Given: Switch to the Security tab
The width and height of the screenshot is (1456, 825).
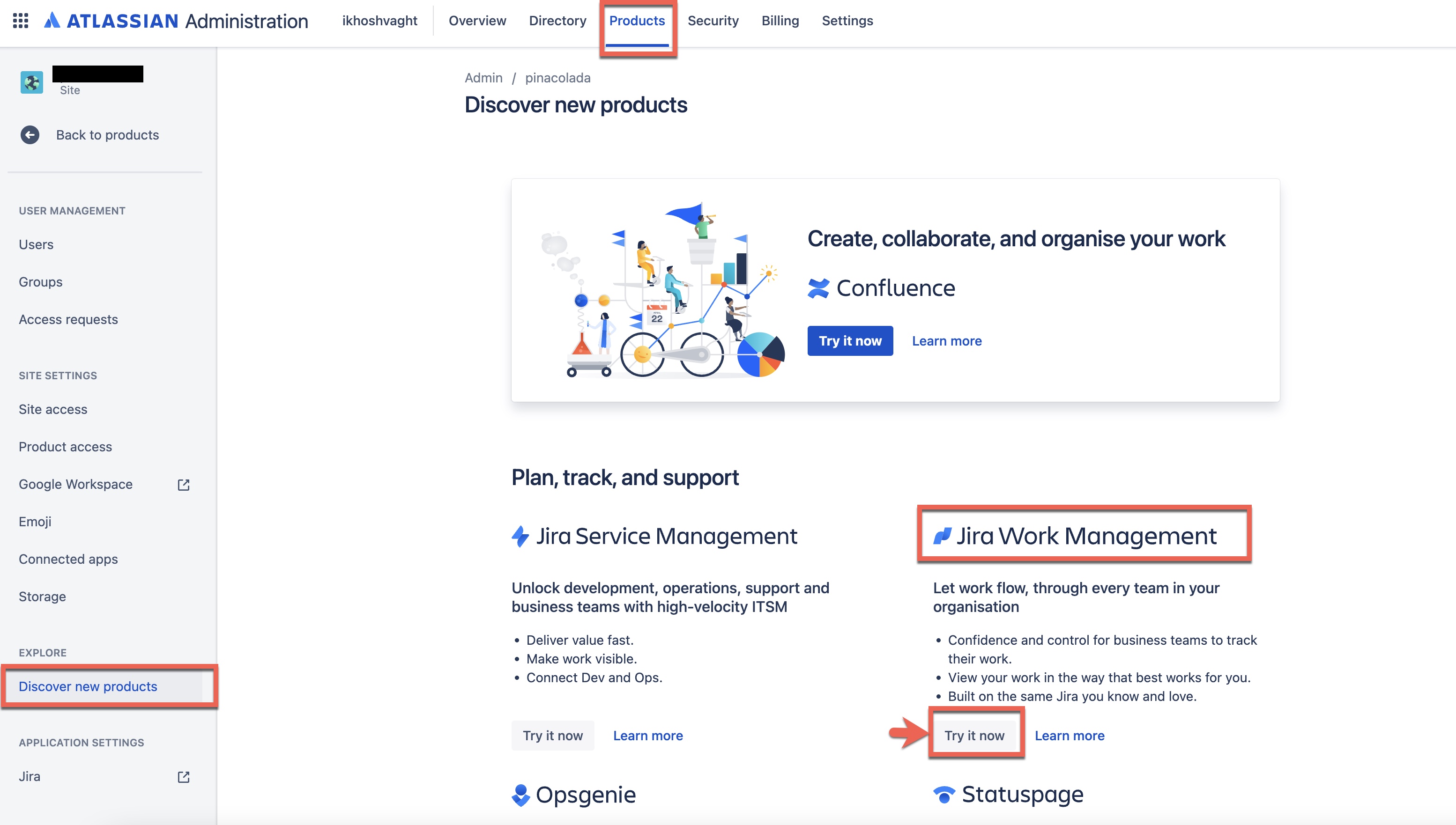Looking at the screenshot, I should coord(713,21).
